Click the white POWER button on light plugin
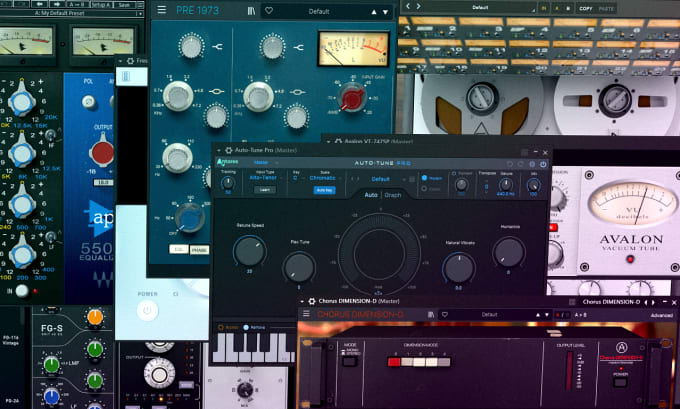This screenshot has width=680, height=409. (147, 311)
